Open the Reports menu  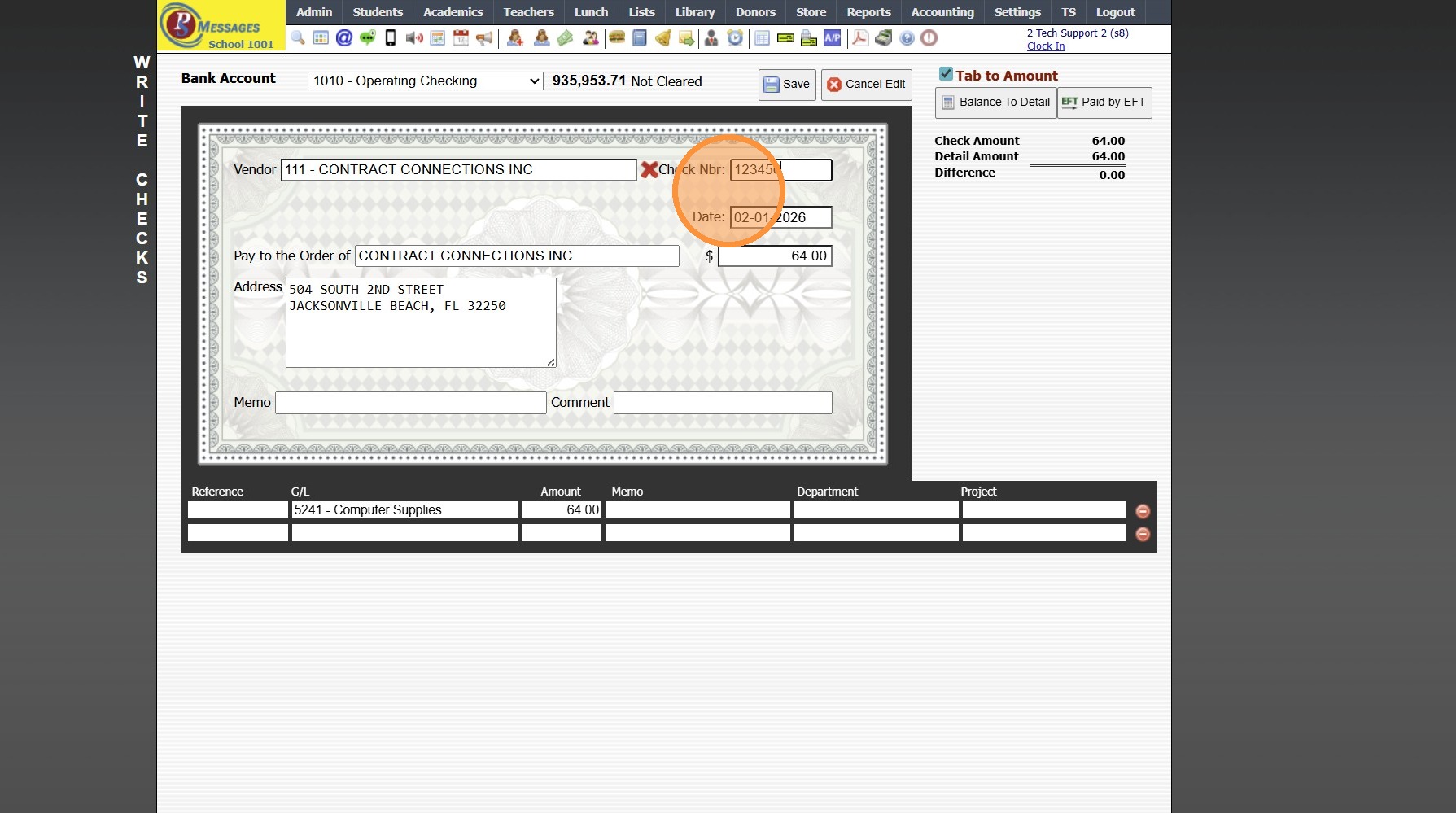(x=868, y=12)
